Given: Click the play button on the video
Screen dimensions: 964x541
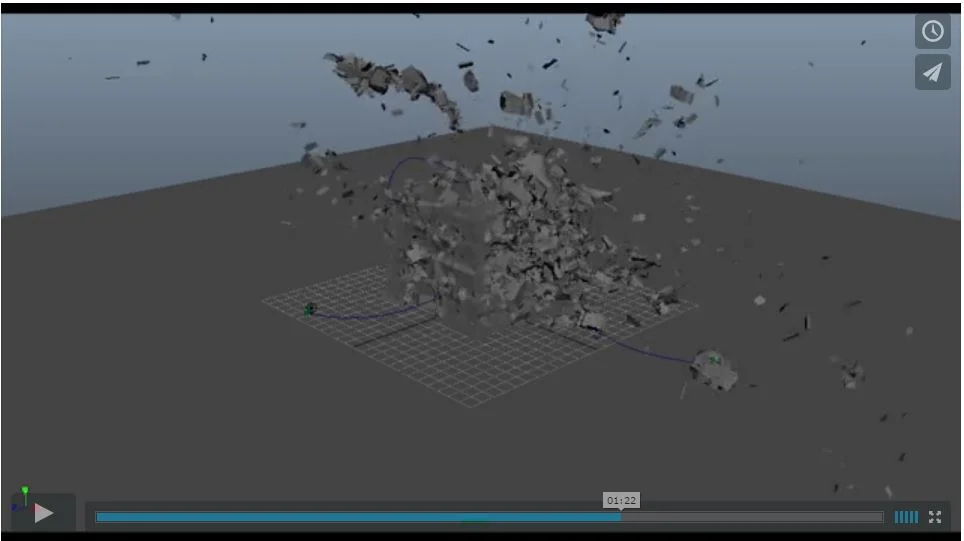Looking at the screenshot, I should 43,513.
